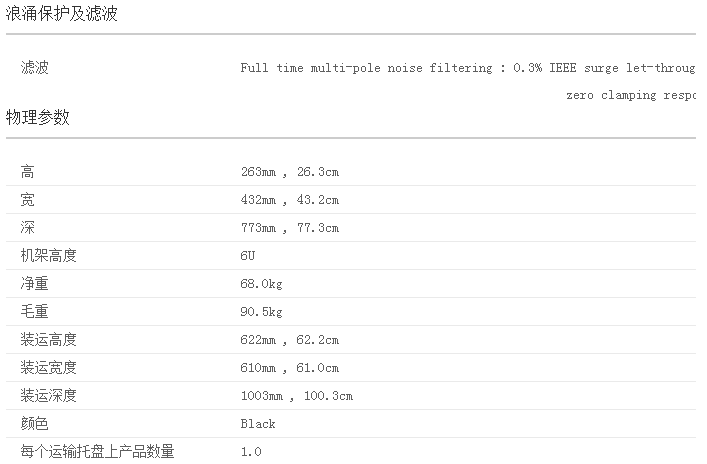This screenshot has height=464, width=707.
Task: Select the 610mm shipping width value
Action: pos(289,368)
